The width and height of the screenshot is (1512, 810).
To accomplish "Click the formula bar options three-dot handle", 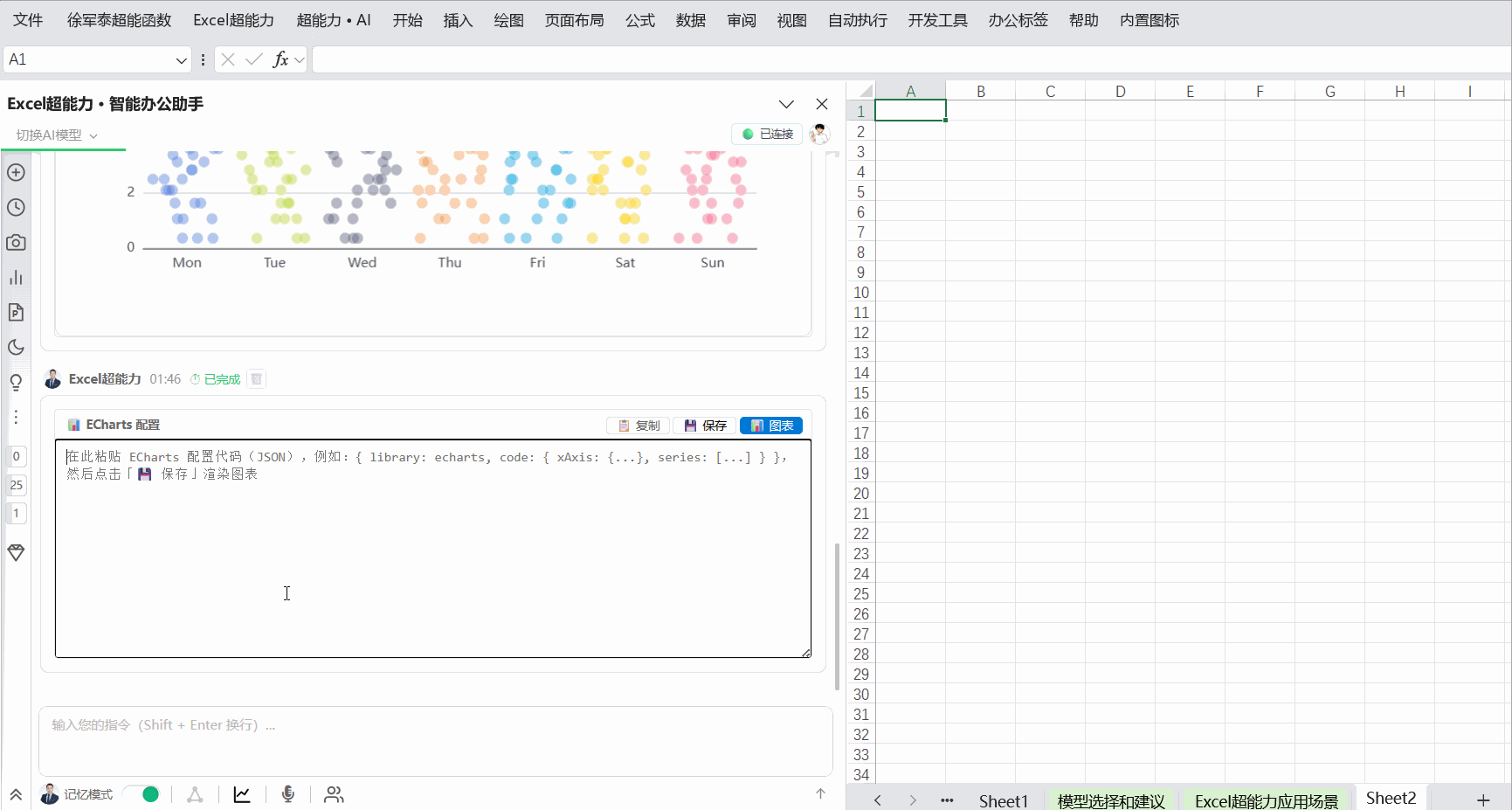I will [x=203, y=59].
